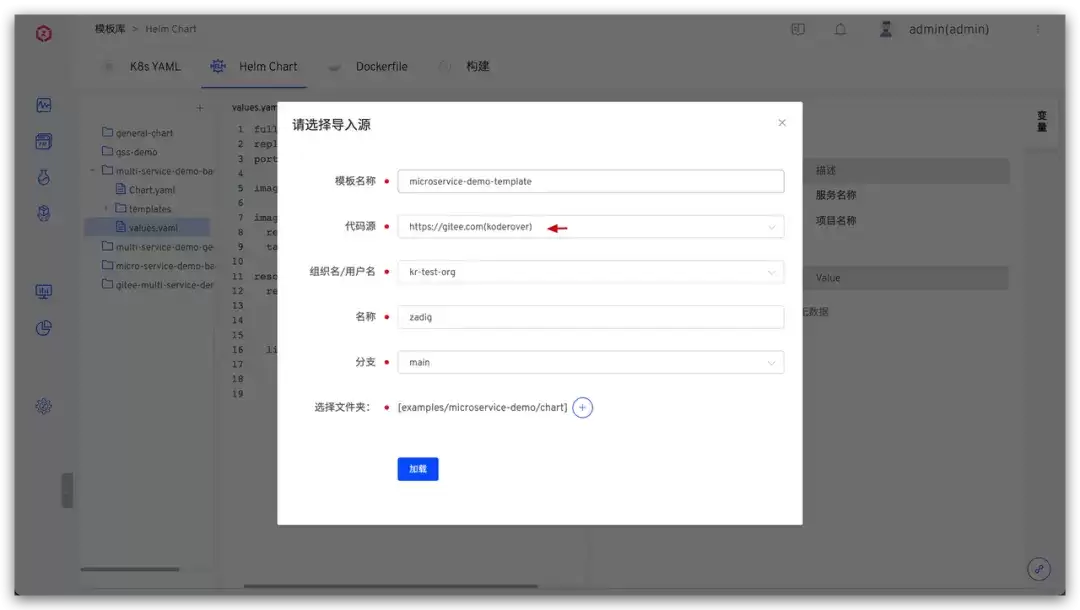
Task: Switch to the Dockerfile tab
Action: click(382, 66)
